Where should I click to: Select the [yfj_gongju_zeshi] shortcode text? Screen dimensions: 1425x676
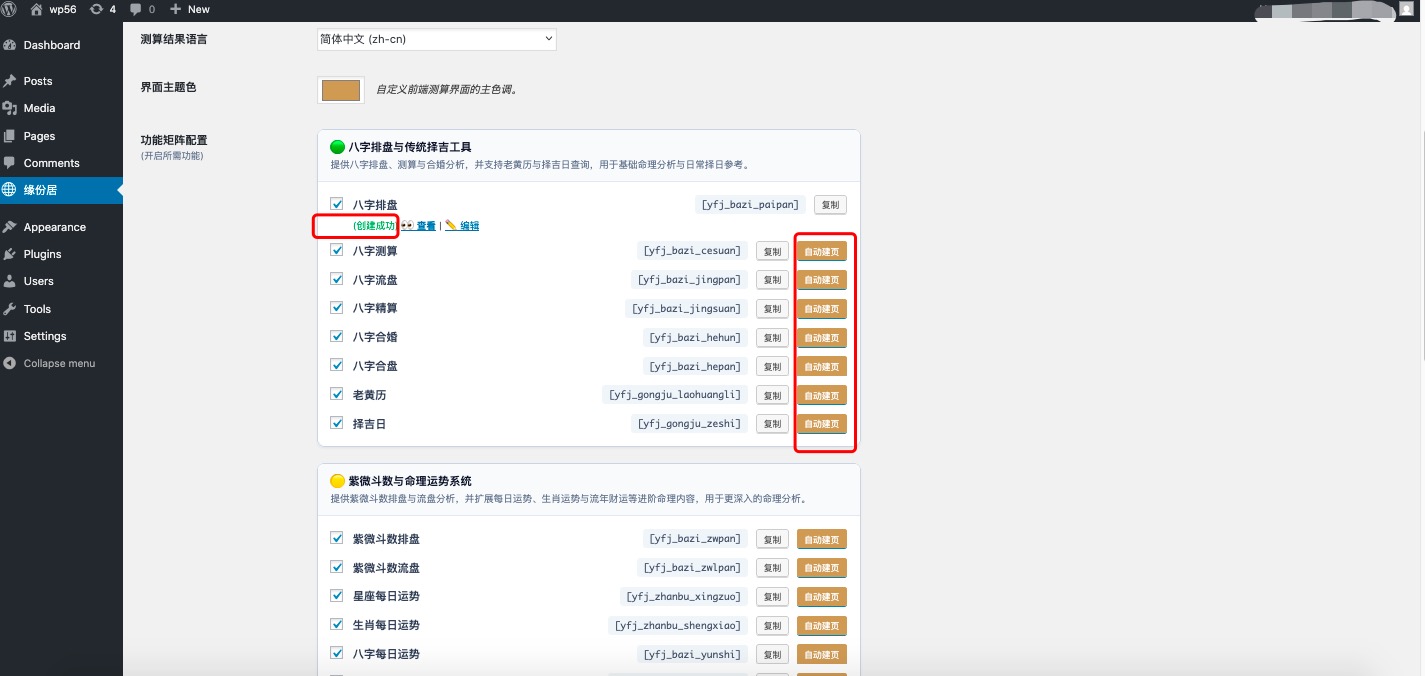(690, 424)
